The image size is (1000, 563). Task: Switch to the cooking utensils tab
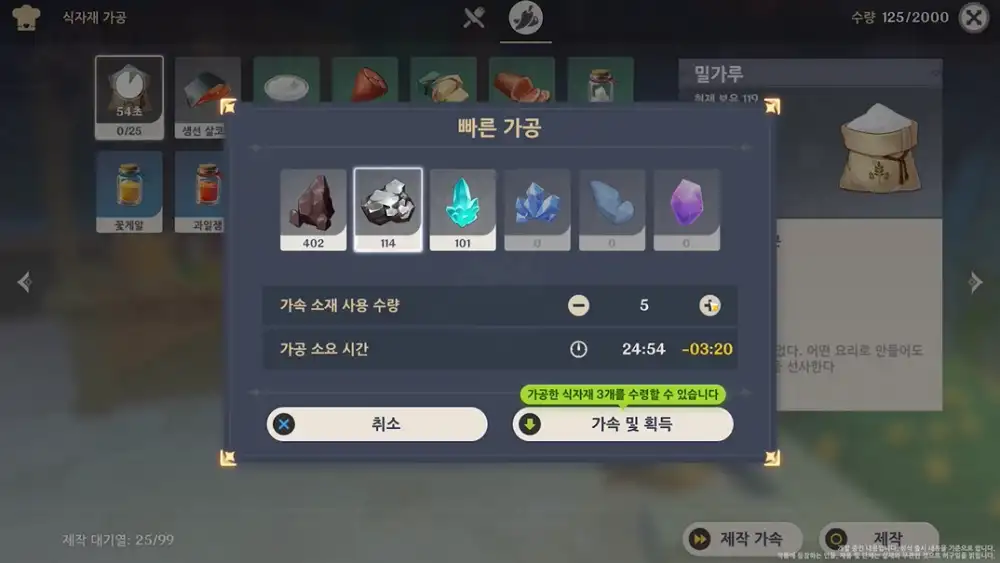point(474,18)
